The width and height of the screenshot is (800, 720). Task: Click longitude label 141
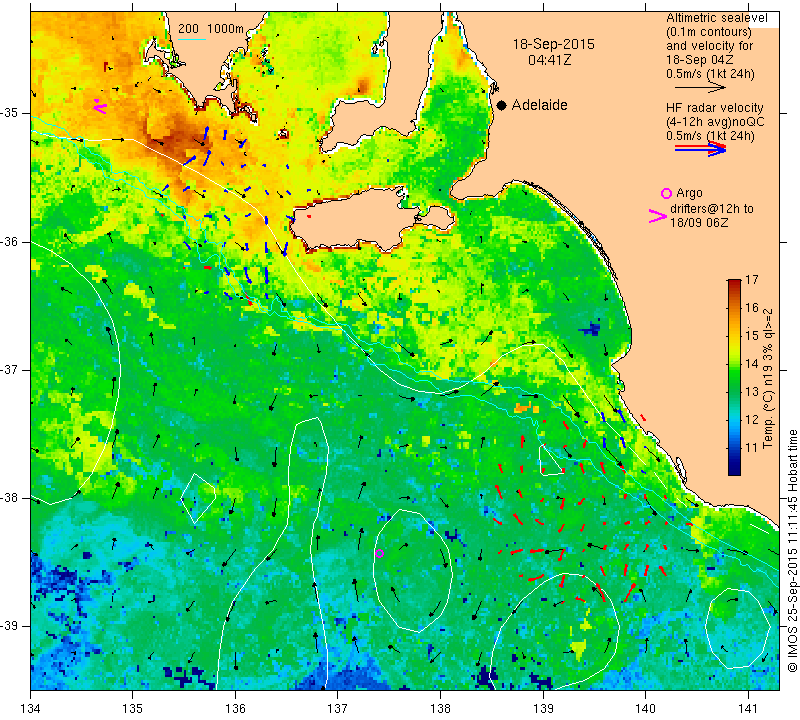point(748,709)
